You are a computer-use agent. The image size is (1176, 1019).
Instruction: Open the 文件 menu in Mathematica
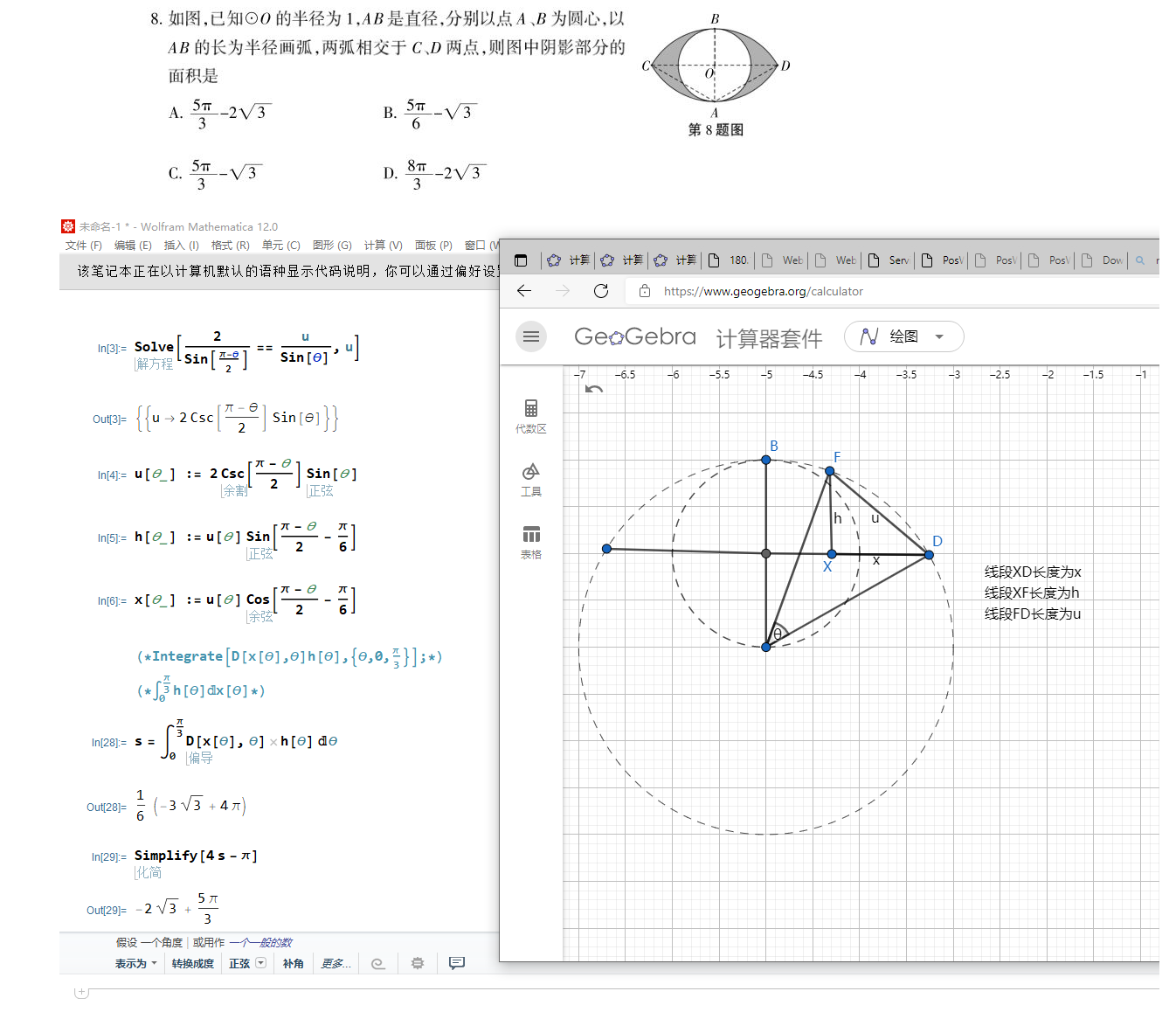click(x=83, y=245)
